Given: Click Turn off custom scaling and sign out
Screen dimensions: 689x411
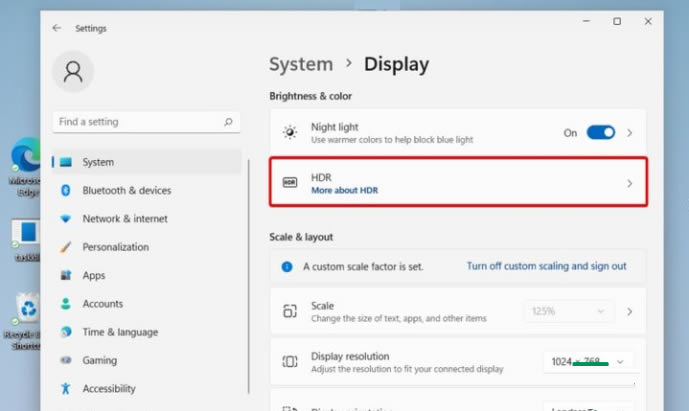Looking at the screenshot, I should [546, 266].
